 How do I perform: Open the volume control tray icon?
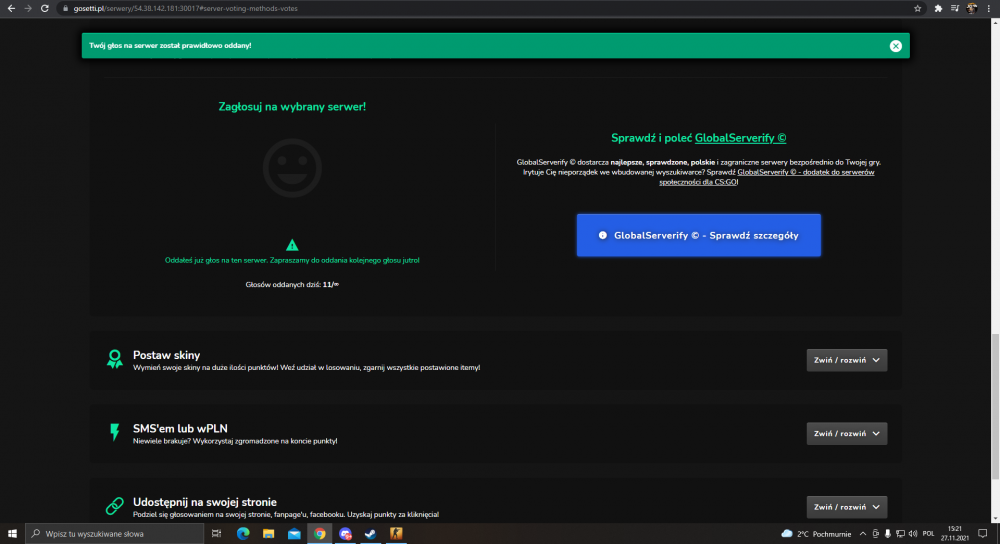(913, 534)
